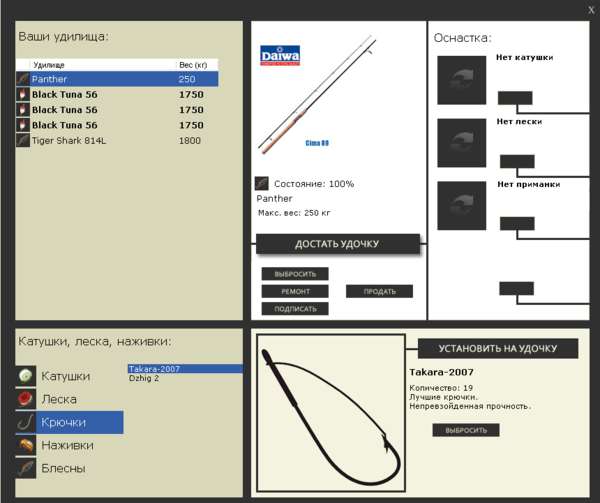Click ВЫБРОСИТЬ button under rod details
The image size is (600, 503).
click(x=295, y=274)
